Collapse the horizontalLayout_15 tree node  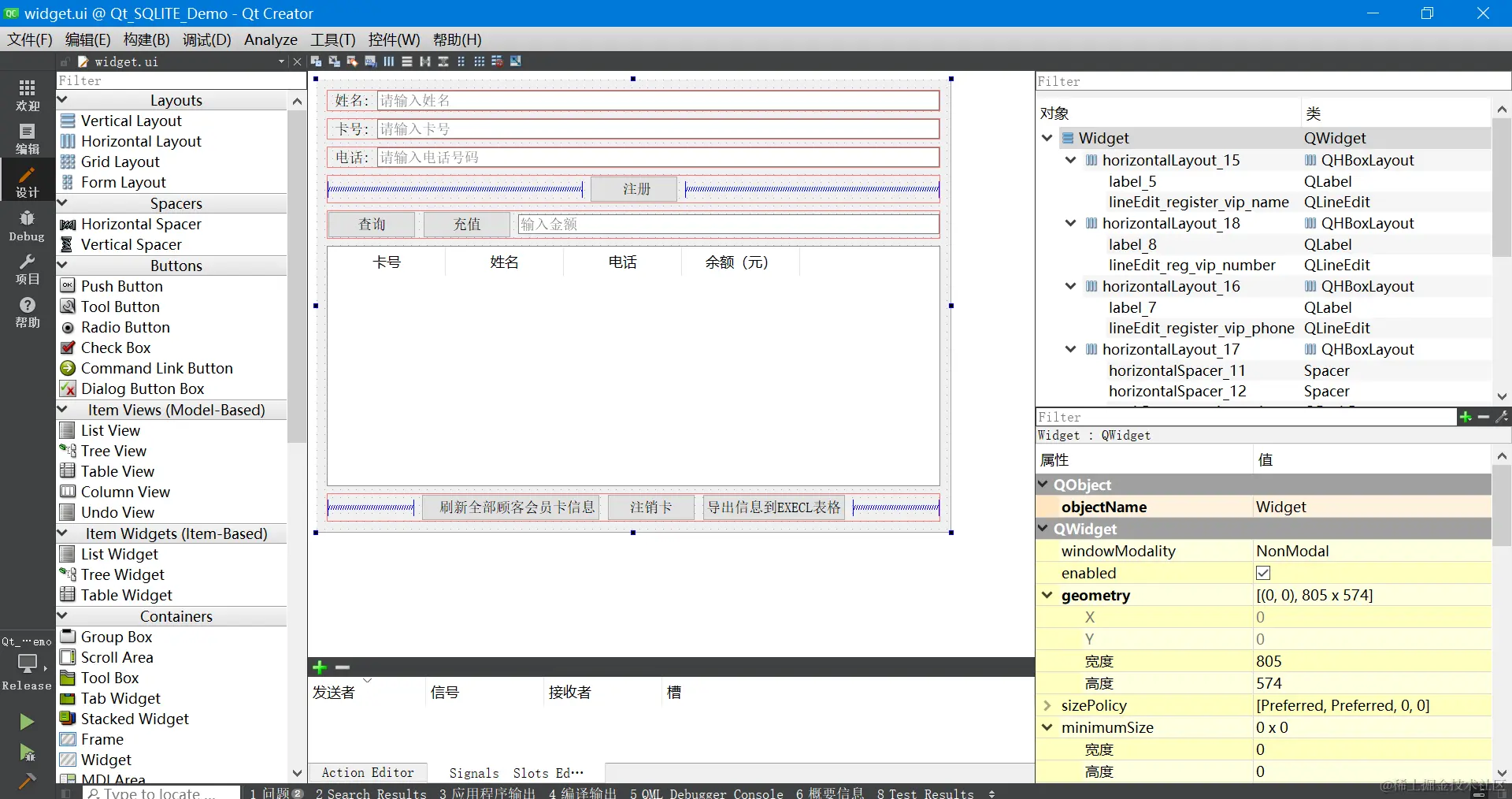pyautogui.click(x=1069, y=160)
